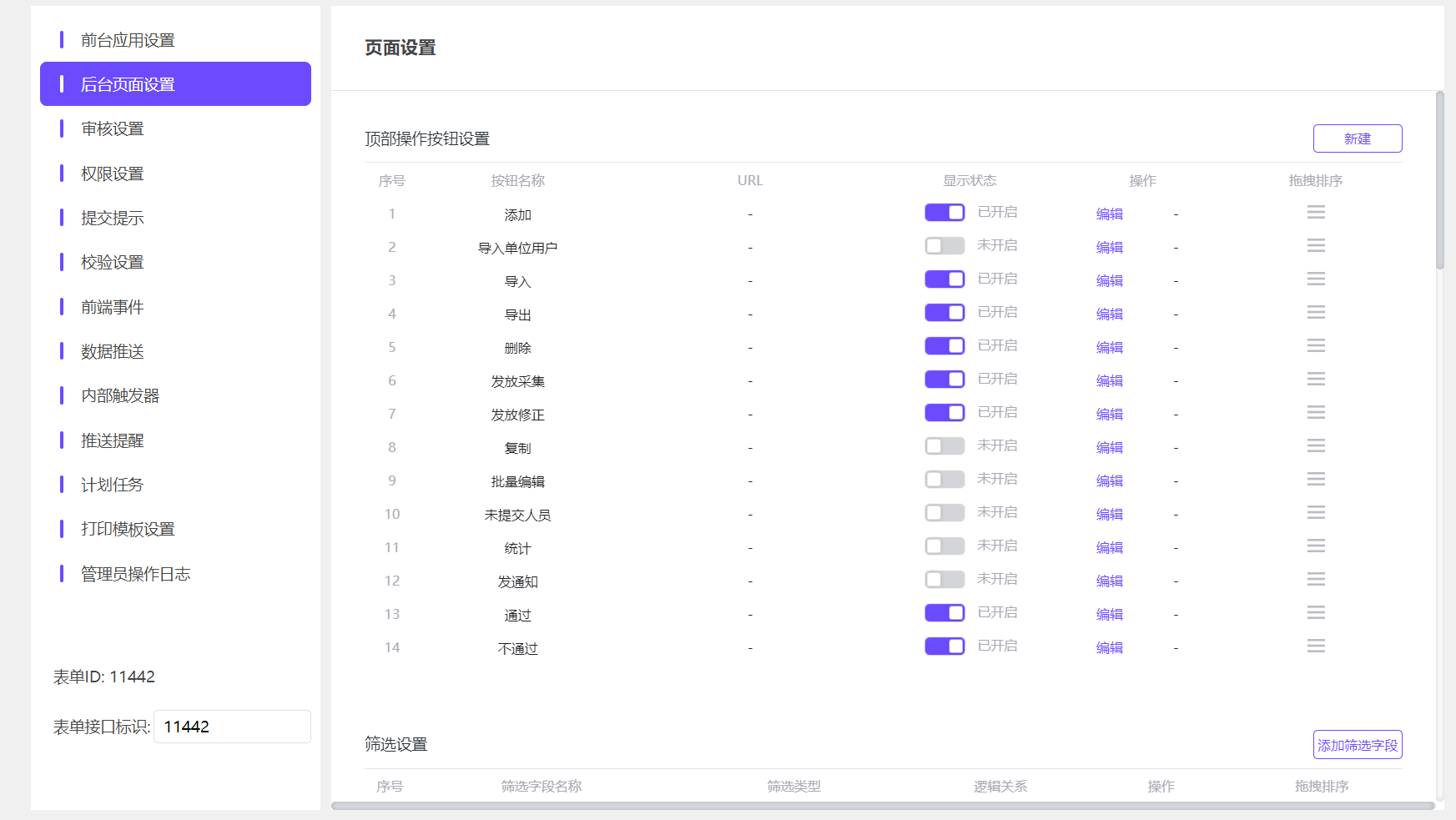1456x820 pixels.
Task: Edit the 导入 button row
Action: (1109, 281)
